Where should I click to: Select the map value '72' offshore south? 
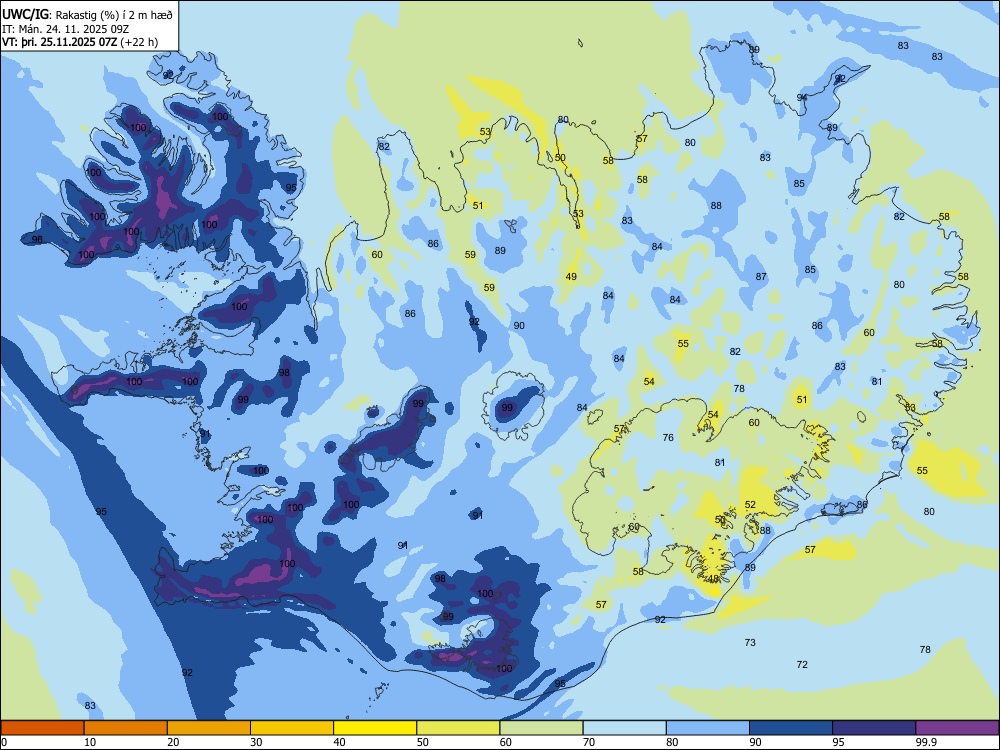(x=802, y=665)
